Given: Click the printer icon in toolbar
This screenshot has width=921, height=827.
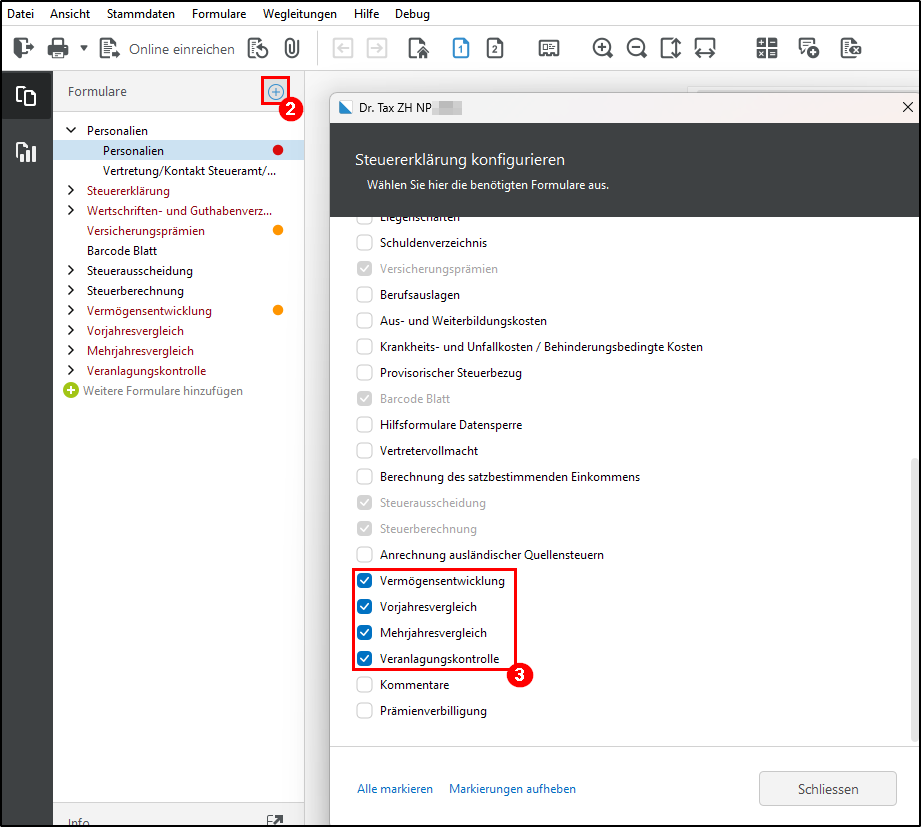Looking at the screenshot, I should (x=58, y=48).
